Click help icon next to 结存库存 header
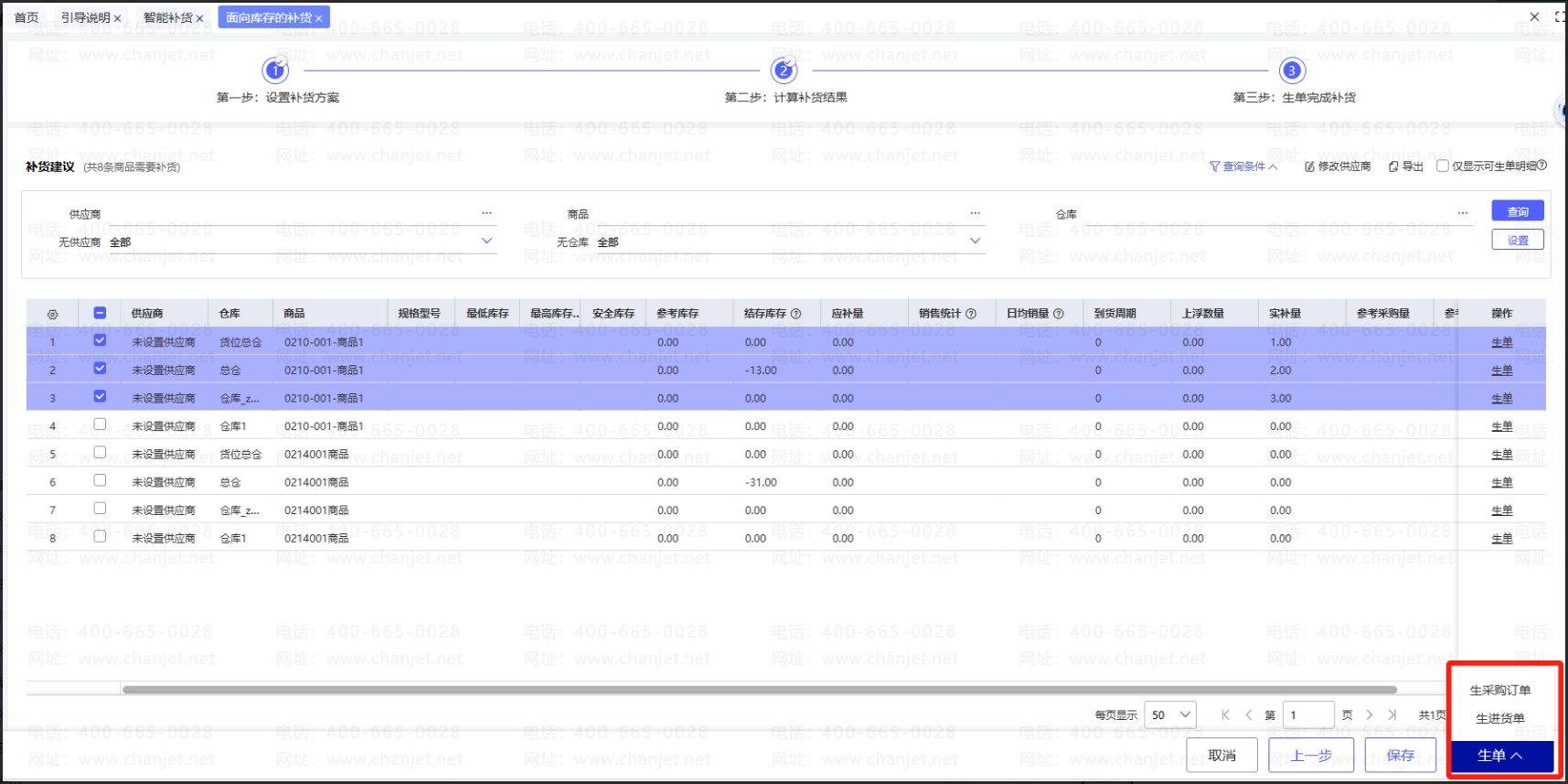Viewport: 1568px width, 784px height. 795,314
